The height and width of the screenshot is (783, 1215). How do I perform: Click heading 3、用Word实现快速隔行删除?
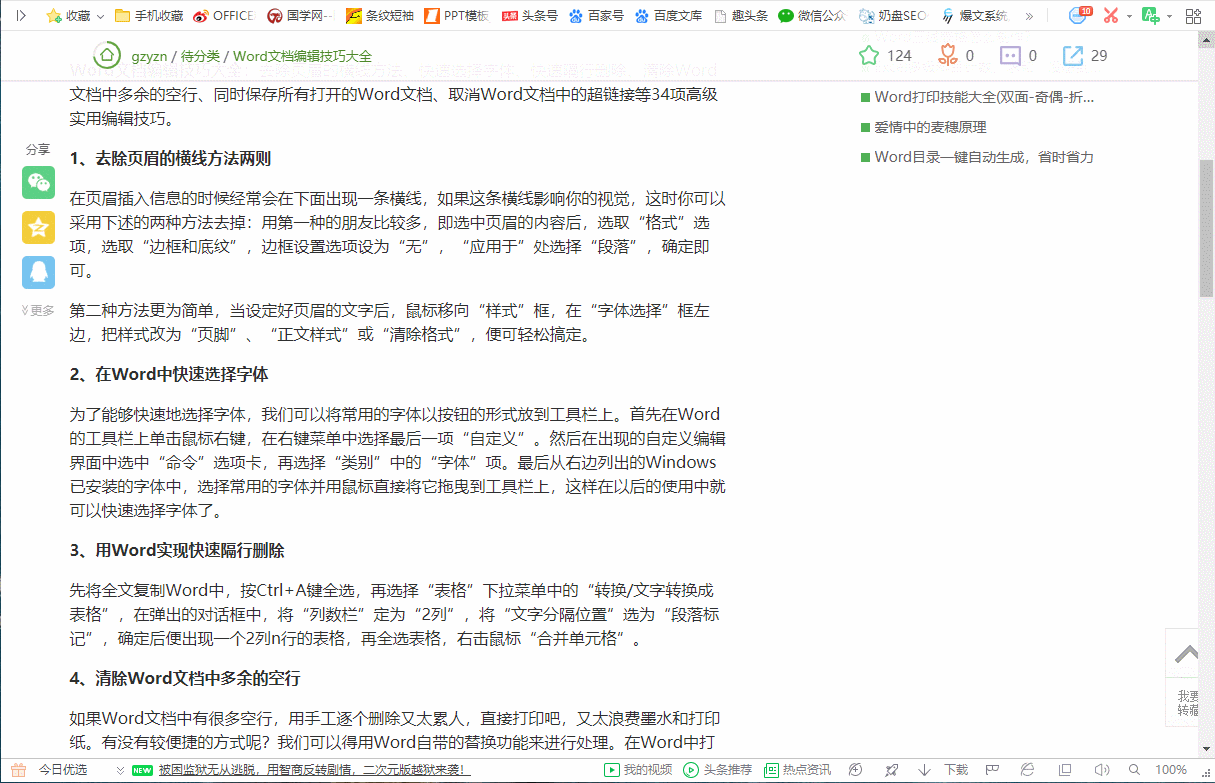pos(177,551)
